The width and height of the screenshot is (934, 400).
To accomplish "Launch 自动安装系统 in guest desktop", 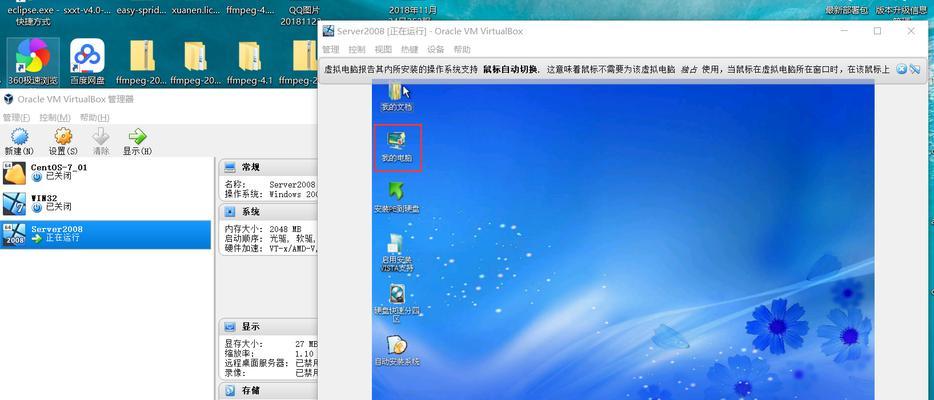I will pyautogui.click(x=397, y=351).
